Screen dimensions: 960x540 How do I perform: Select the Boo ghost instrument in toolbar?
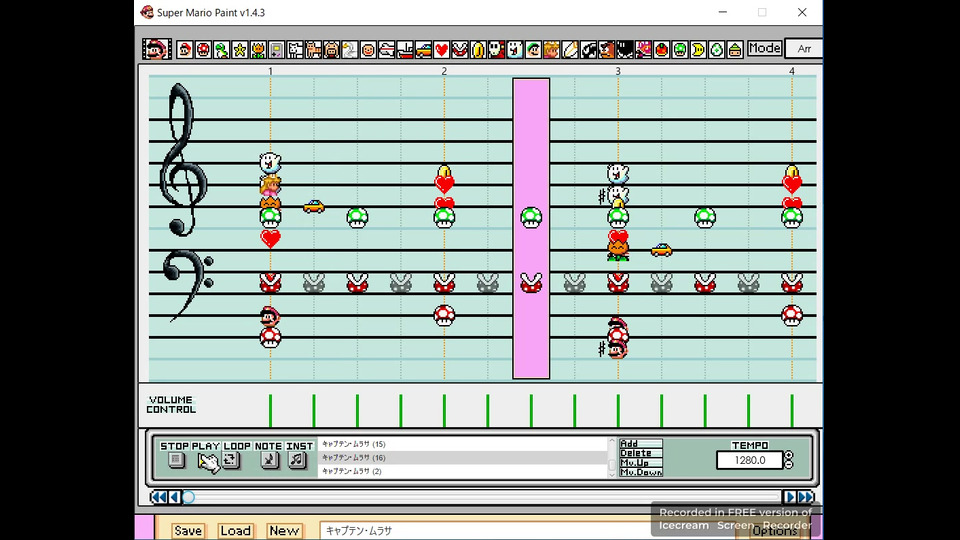point(515,50)
